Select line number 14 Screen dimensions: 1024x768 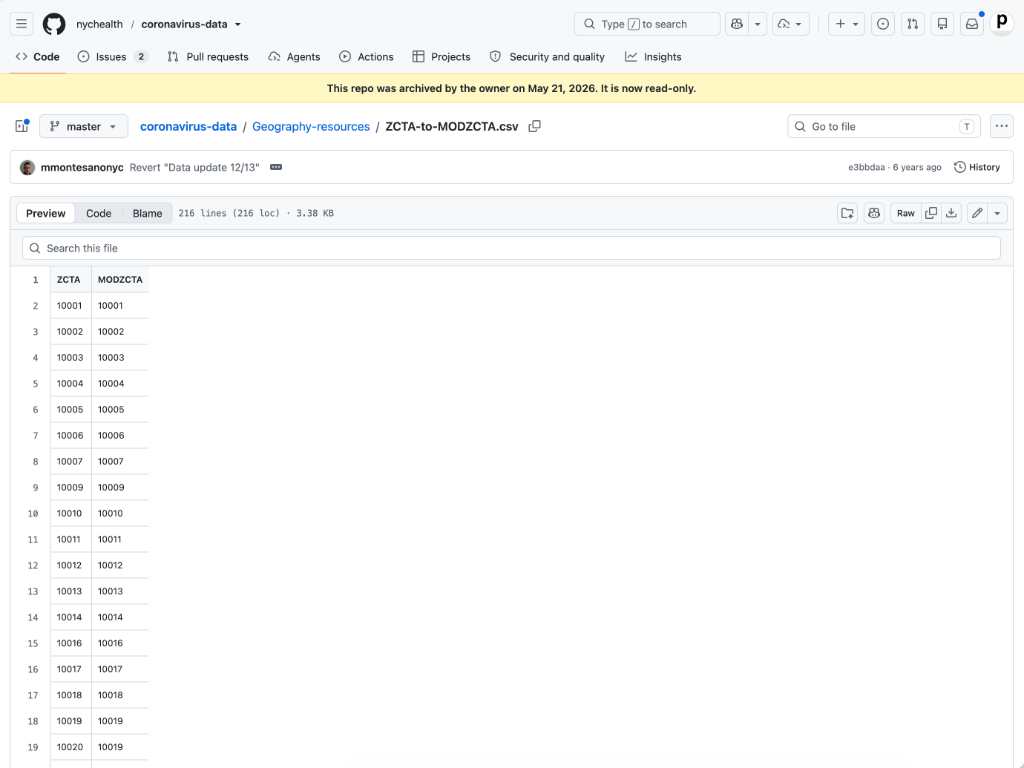point(33,617)
